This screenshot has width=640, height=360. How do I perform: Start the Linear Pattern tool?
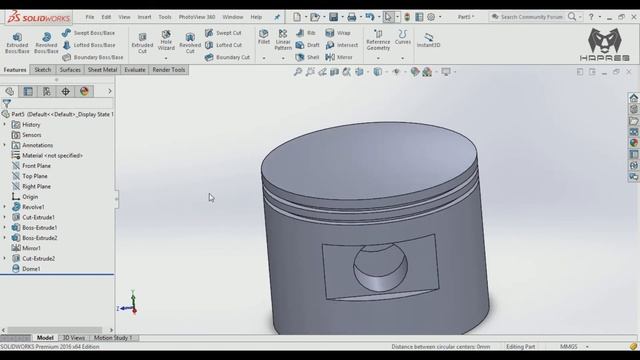coord(283,39)
